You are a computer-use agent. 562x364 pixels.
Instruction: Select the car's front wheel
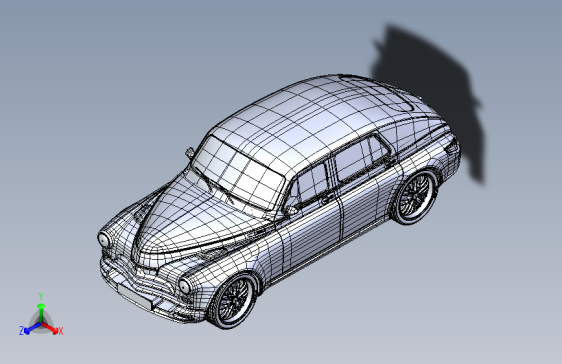[x=233, y=301]
